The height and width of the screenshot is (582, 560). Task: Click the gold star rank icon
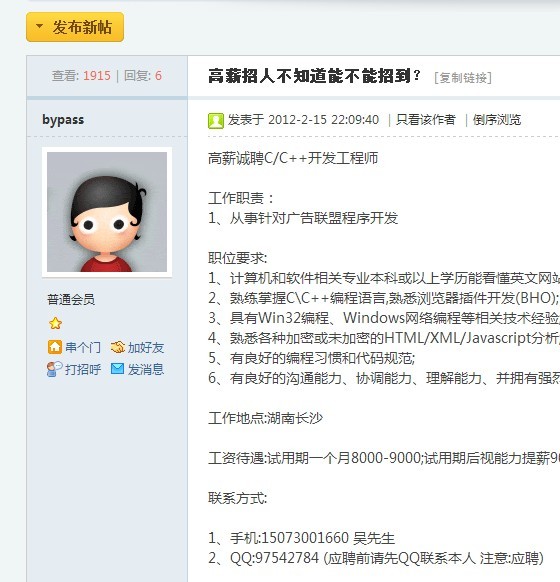click(x=55, y=323)
